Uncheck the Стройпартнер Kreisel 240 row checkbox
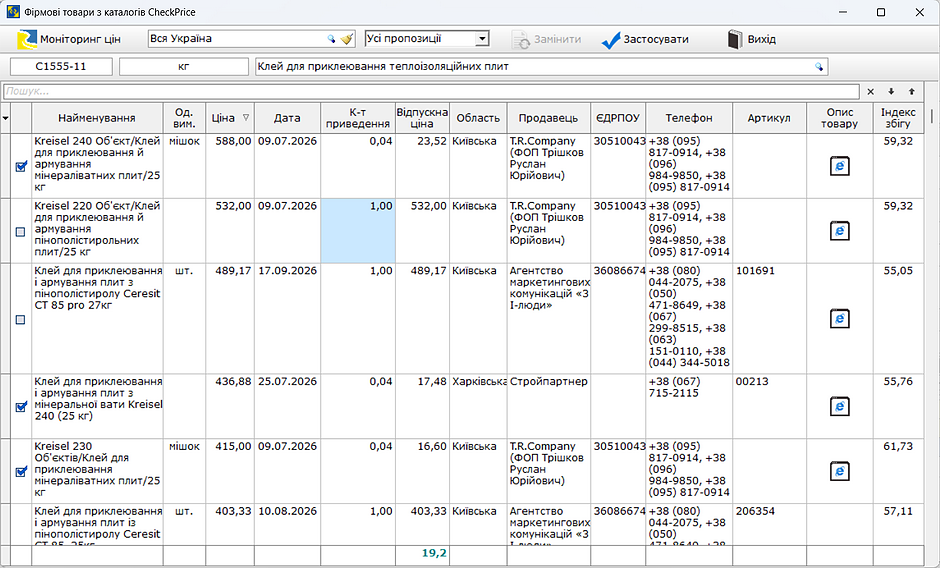The width and height of the screenshot is (940, 568). 20,407
